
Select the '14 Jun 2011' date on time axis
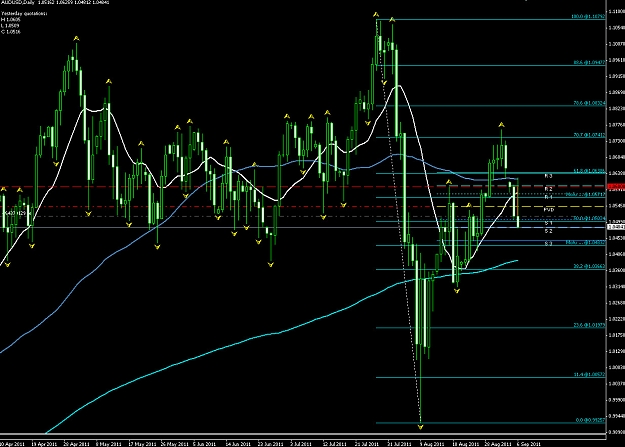[238, 444]
